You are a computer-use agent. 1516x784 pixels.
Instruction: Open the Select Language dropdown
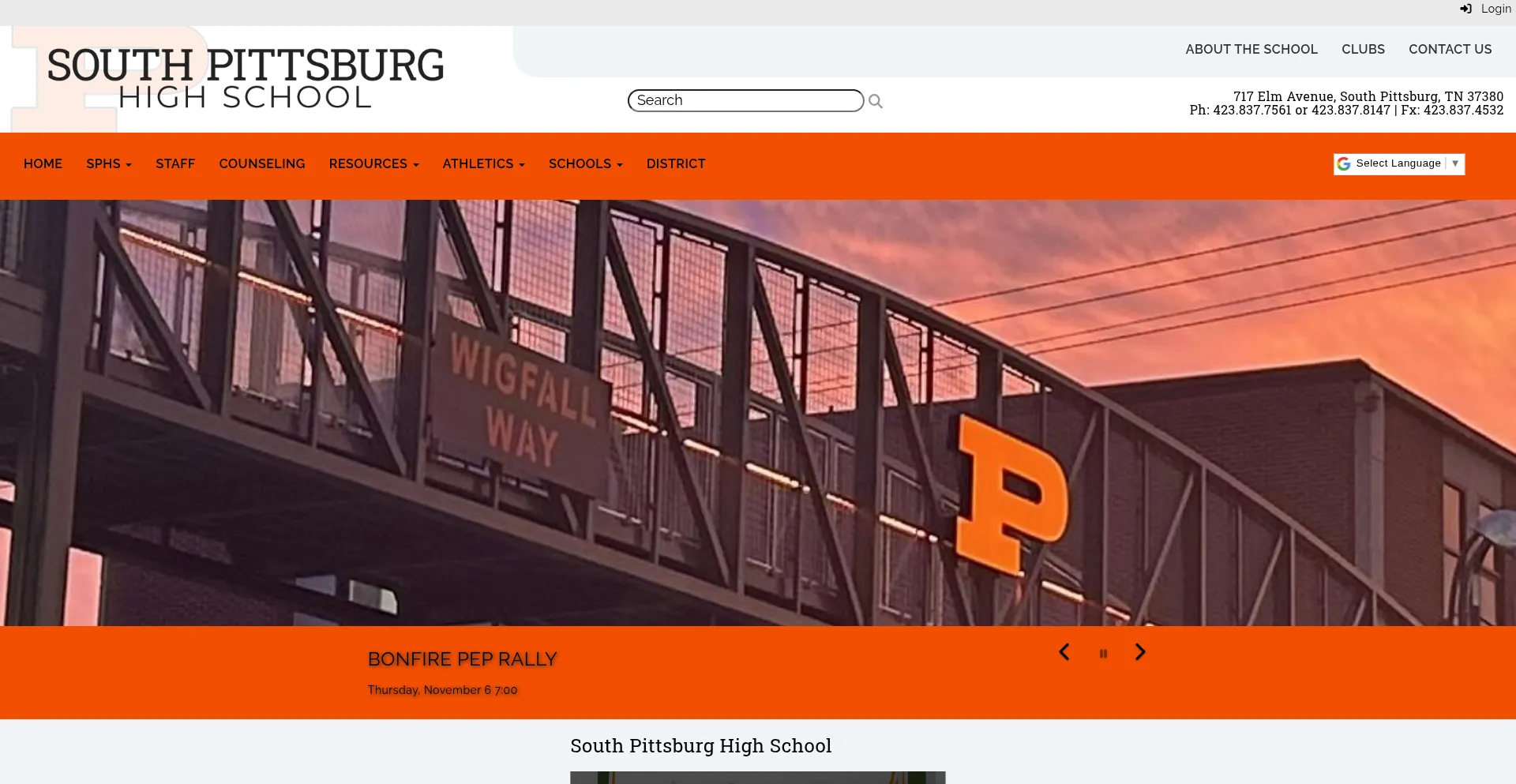click(x=1399, y=163)
